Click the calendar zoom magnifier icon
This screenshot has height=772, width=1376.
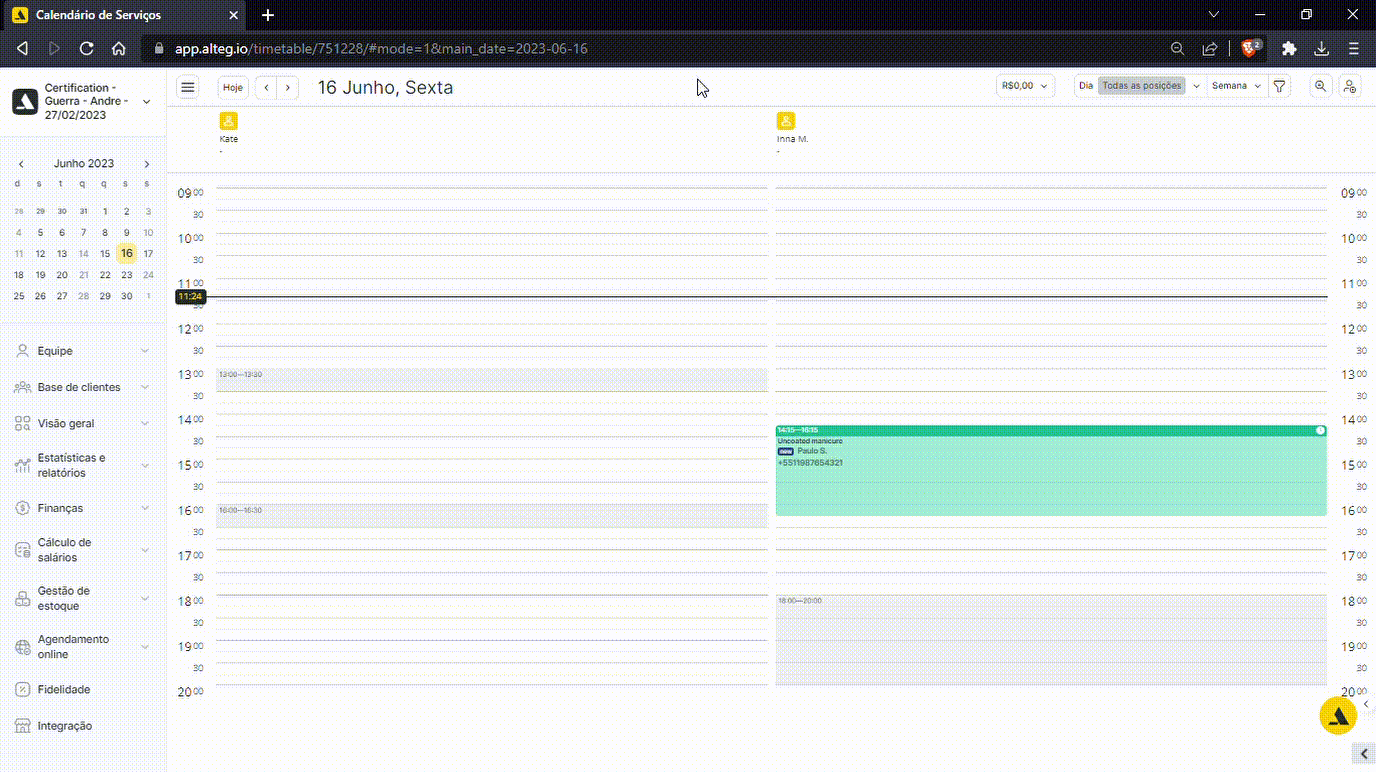tap(1321, 86)
